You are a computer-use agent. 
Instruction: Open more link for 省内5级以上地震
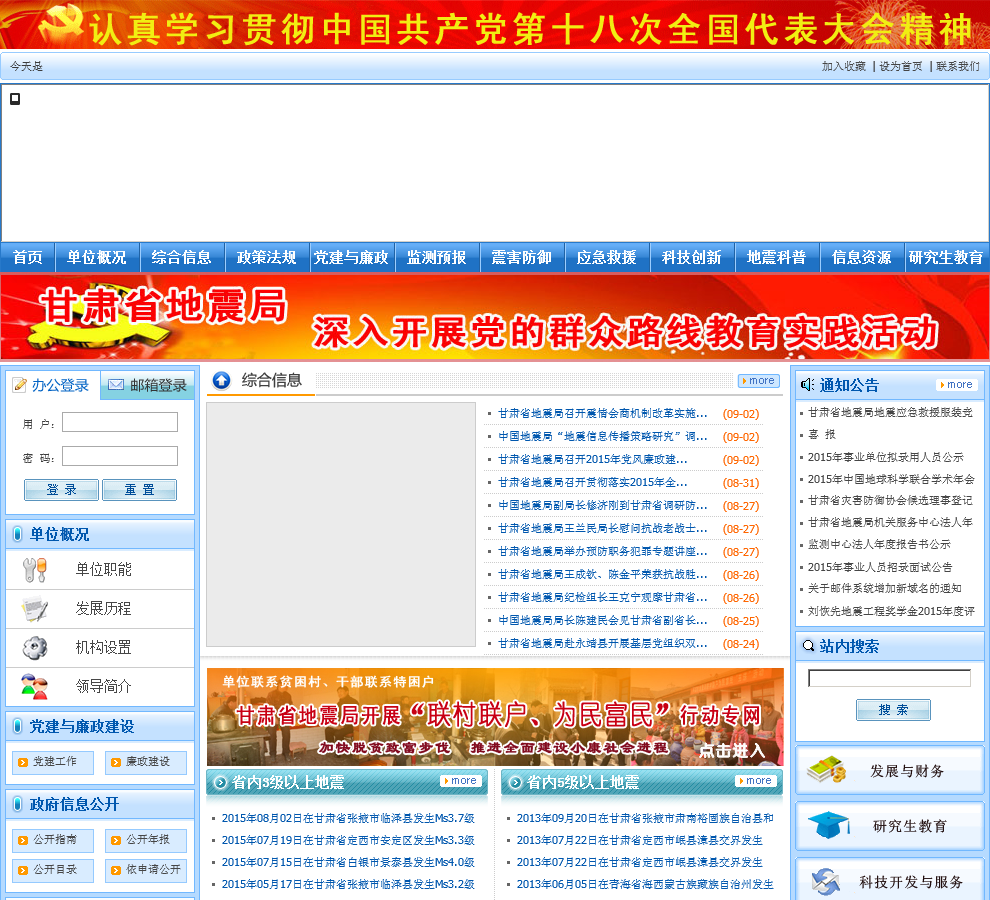(756, 781)
